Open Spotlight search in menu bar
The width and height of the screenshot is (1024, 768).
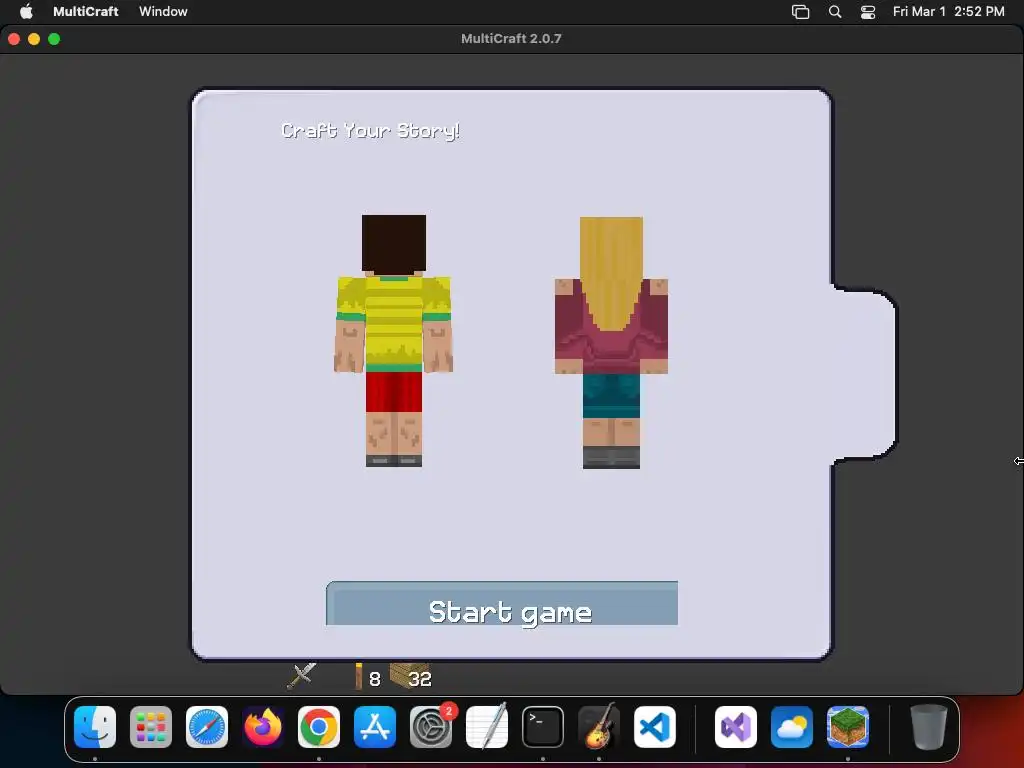[835, 12]
